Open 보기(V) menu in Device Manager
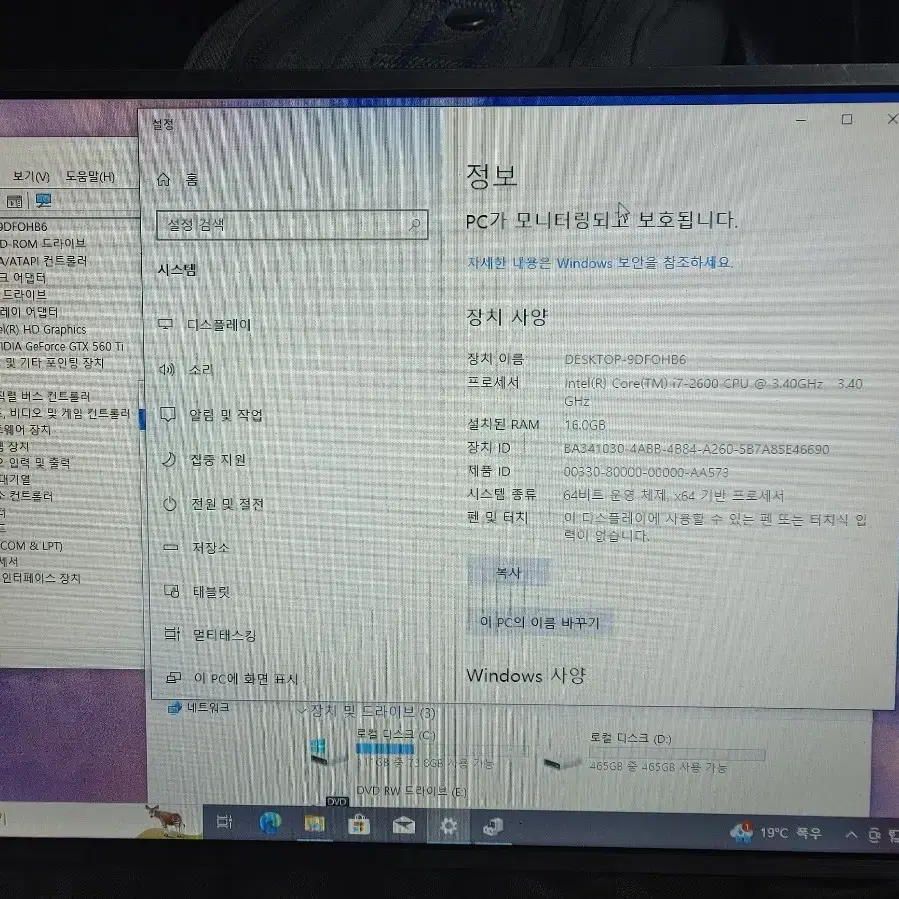 coord(31,177)
